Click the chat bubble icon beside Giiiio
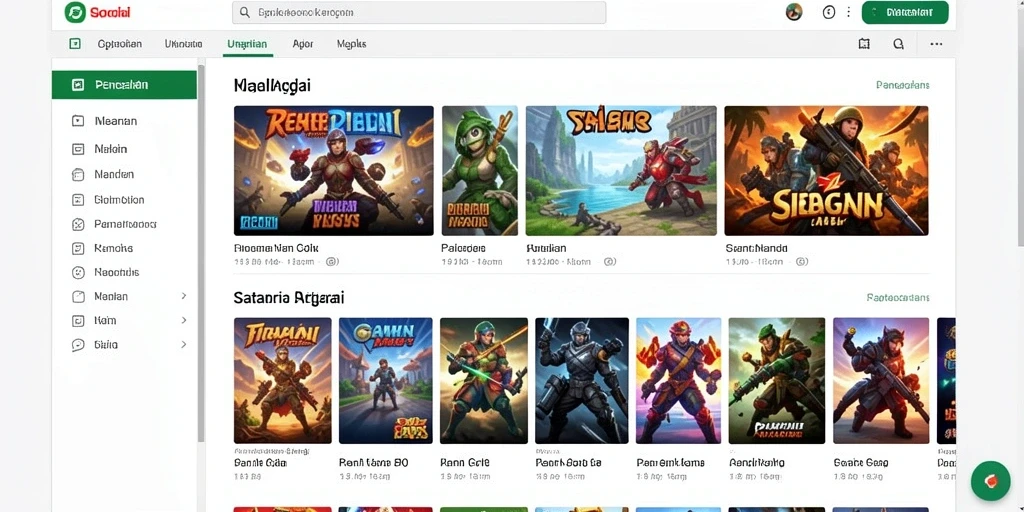 [x=78, y=345]
